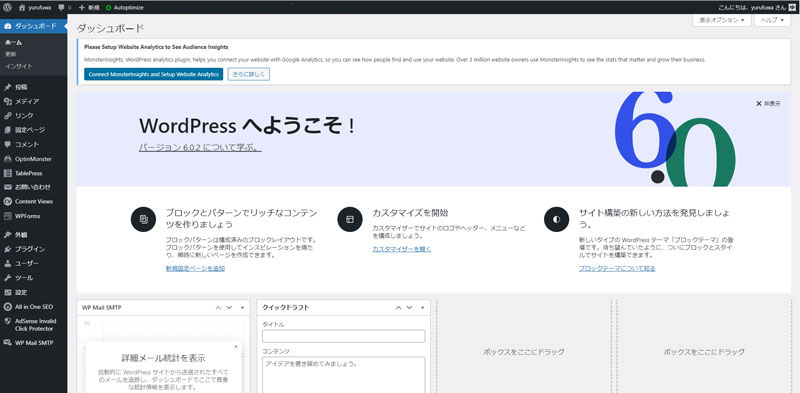
Task: Open the 新規固定ページを追加 link
Action: tap(195, 268)
